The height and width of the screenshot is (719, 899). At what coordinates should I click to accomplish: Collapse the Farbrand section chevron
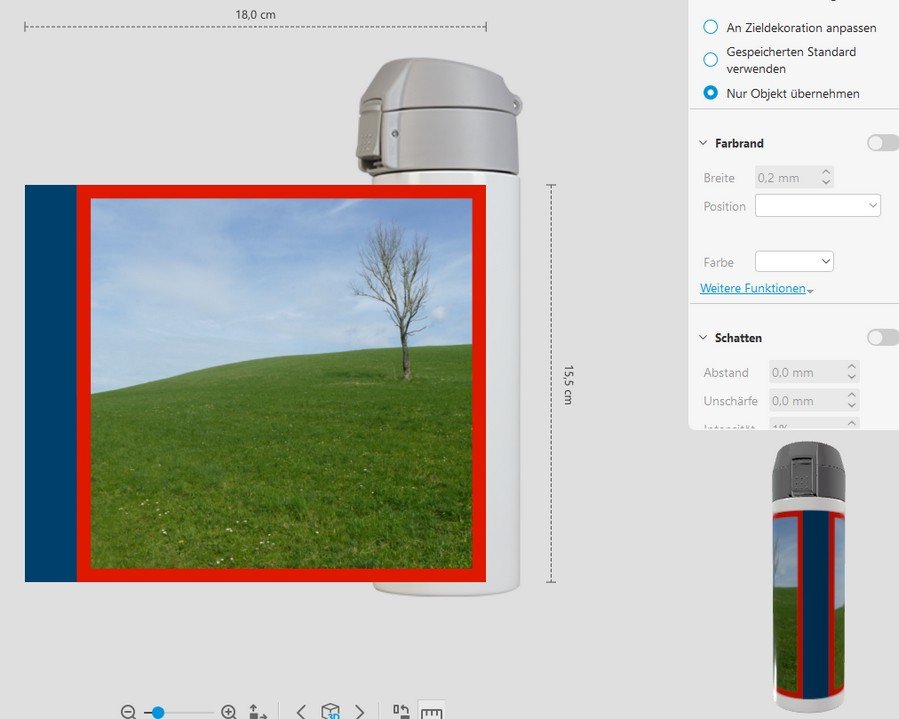tap(703, 143)
